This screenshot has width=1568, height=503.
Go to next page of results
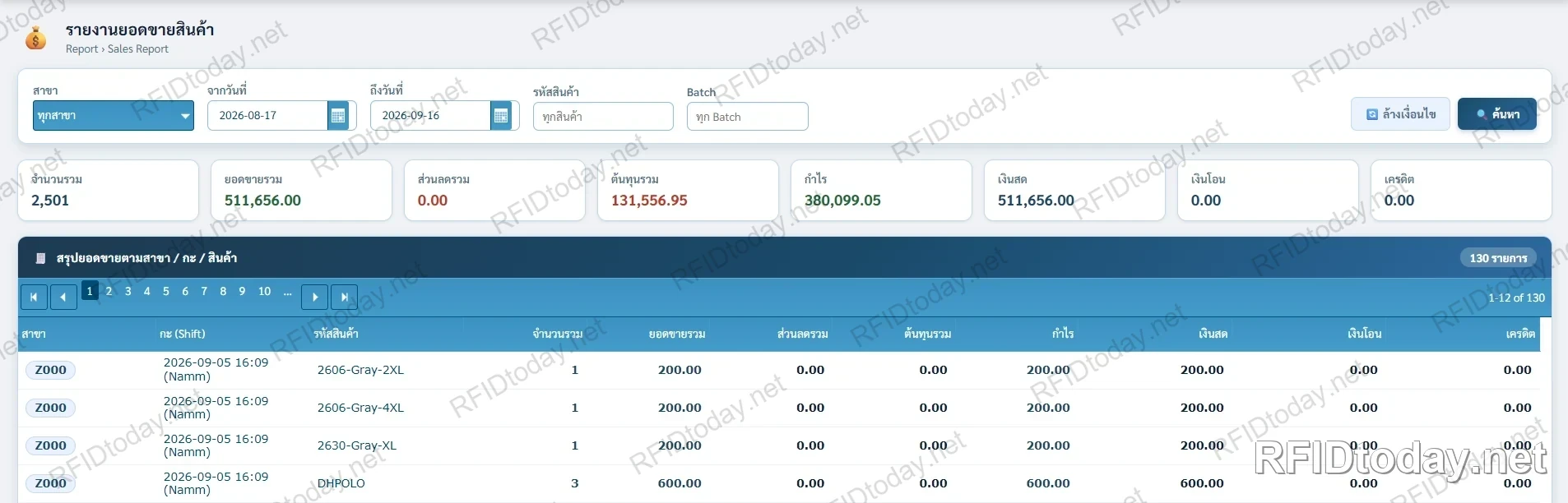(x=315, y=297)
